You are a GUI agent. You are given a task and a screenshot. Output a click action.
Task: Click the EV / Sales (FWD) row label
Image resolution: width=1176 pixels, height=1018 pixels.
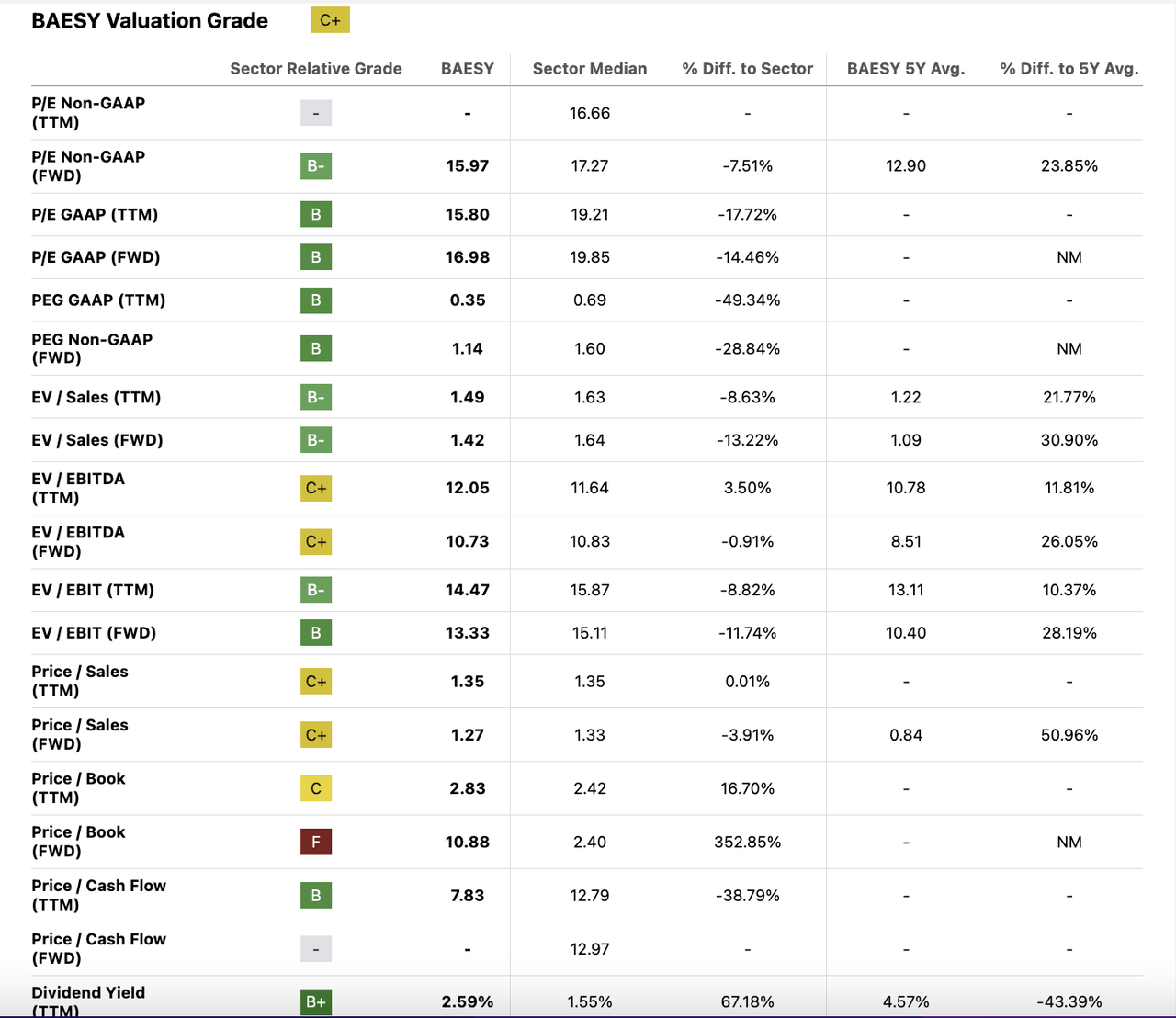point(97,440)
